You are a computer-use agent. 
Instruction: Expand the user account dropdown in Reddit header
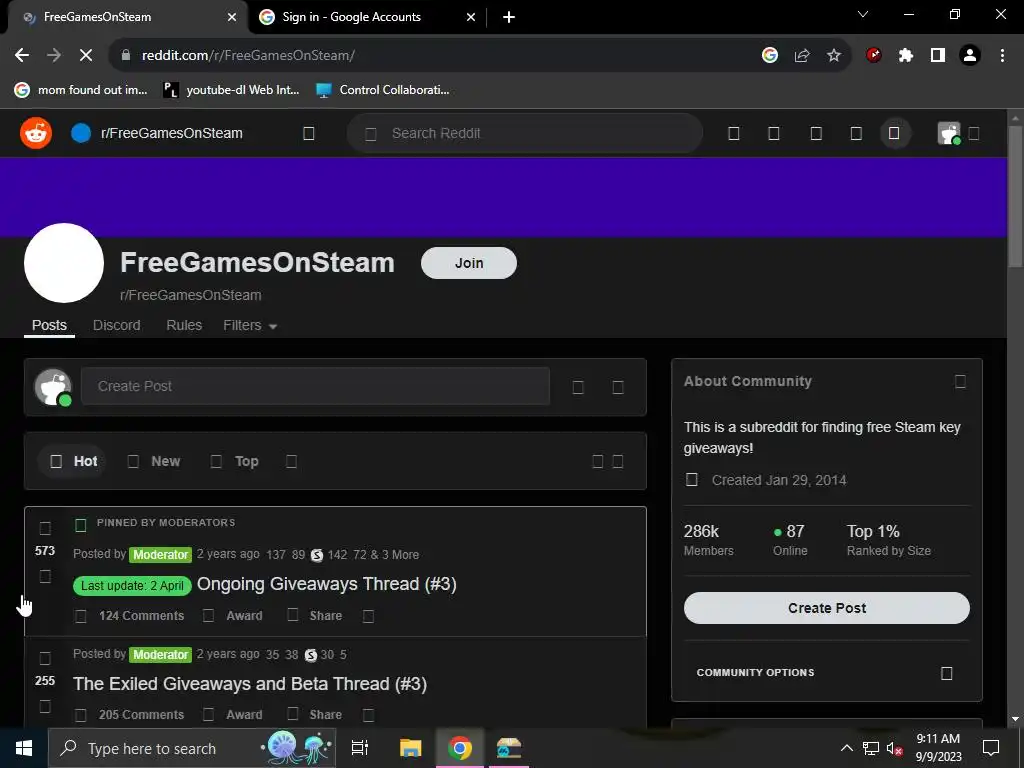974,134
